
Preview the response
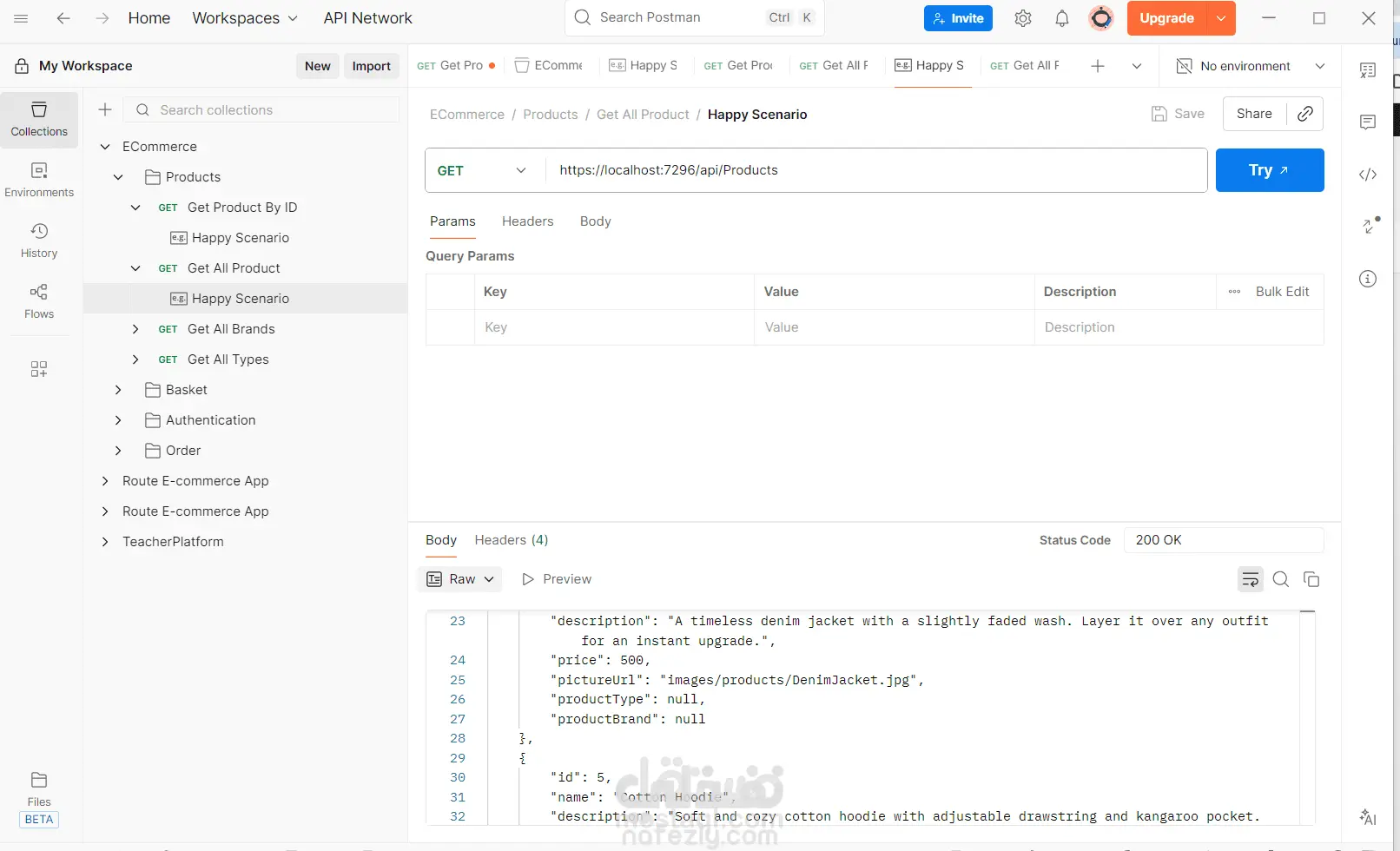[557, 579]
